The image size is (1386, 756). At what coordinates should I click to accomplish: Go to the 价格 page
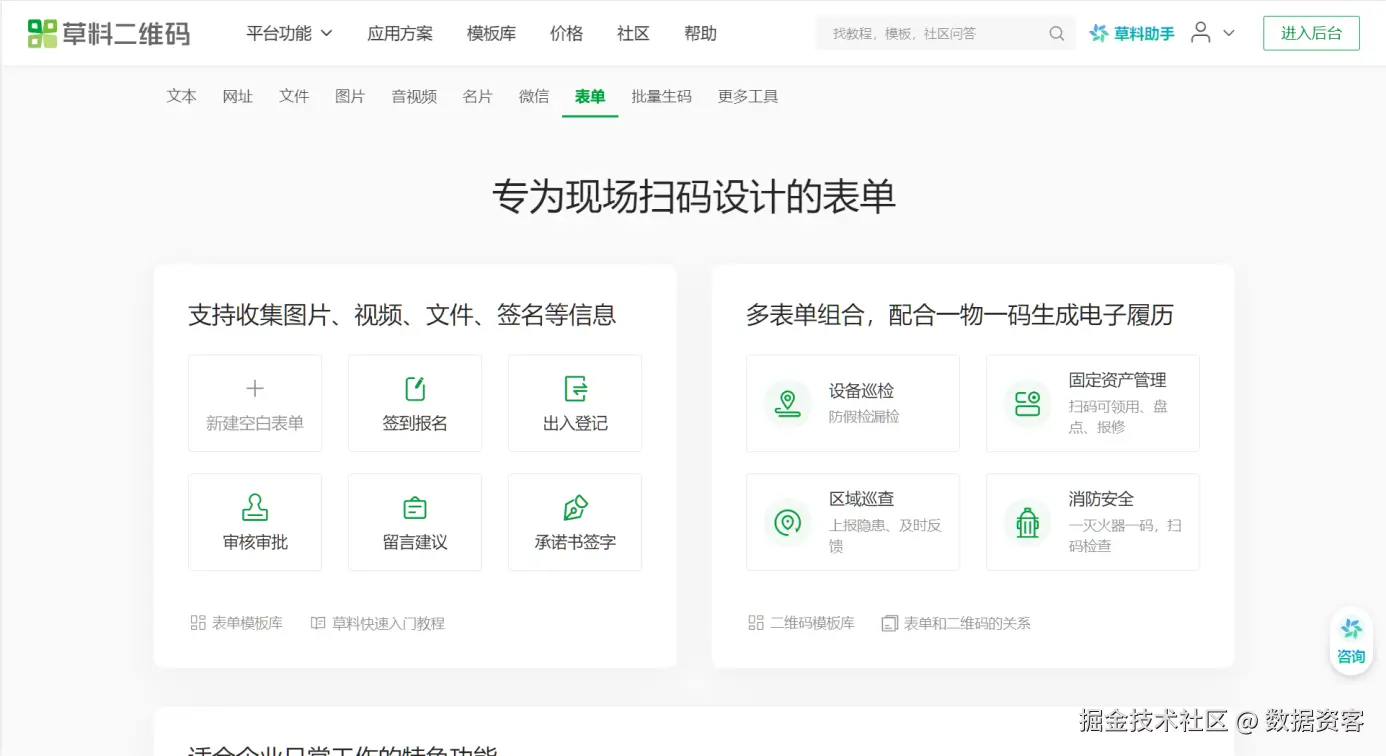click(566, 33)
